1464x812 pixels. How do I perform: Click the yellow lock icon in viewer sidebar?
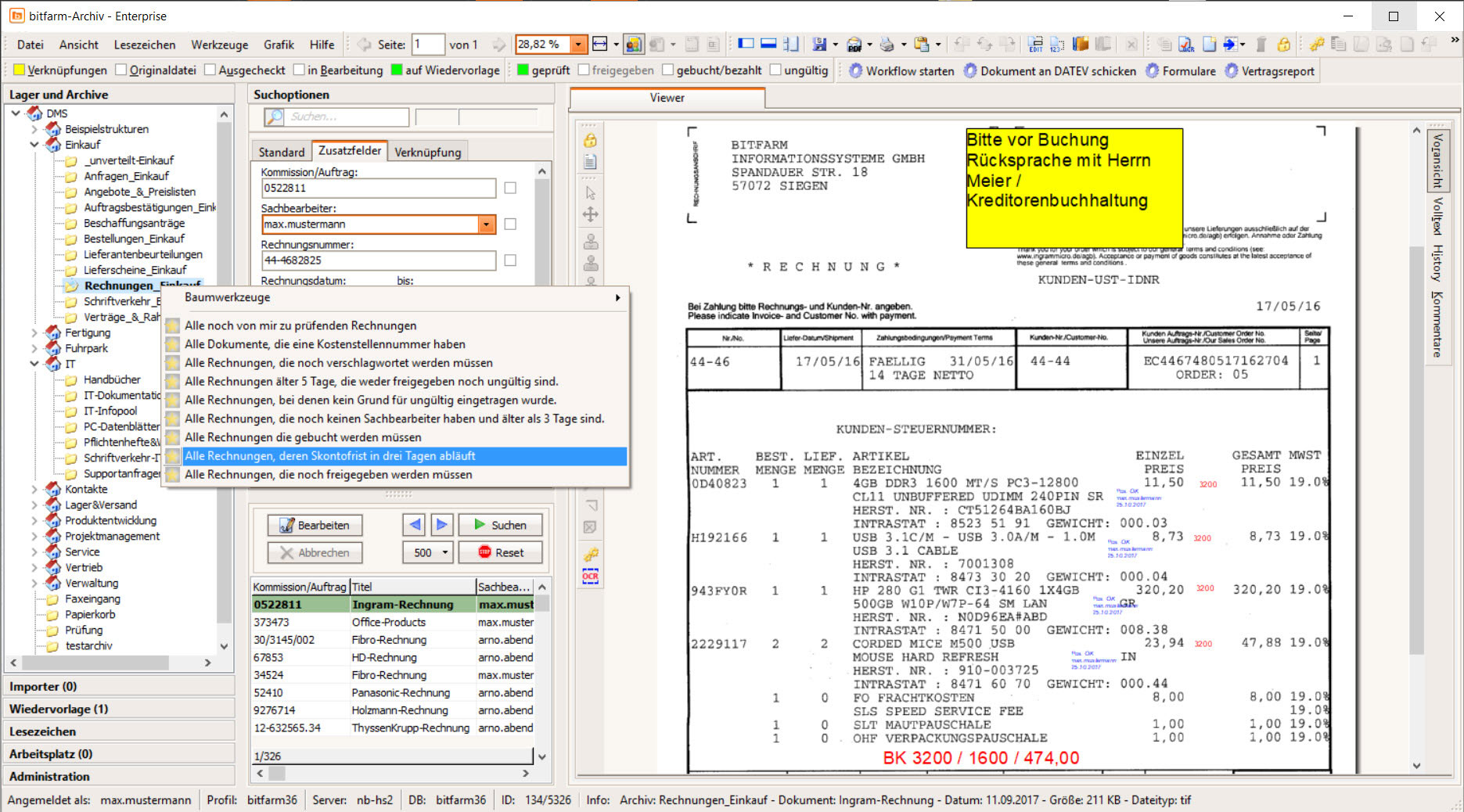[590, 140]
